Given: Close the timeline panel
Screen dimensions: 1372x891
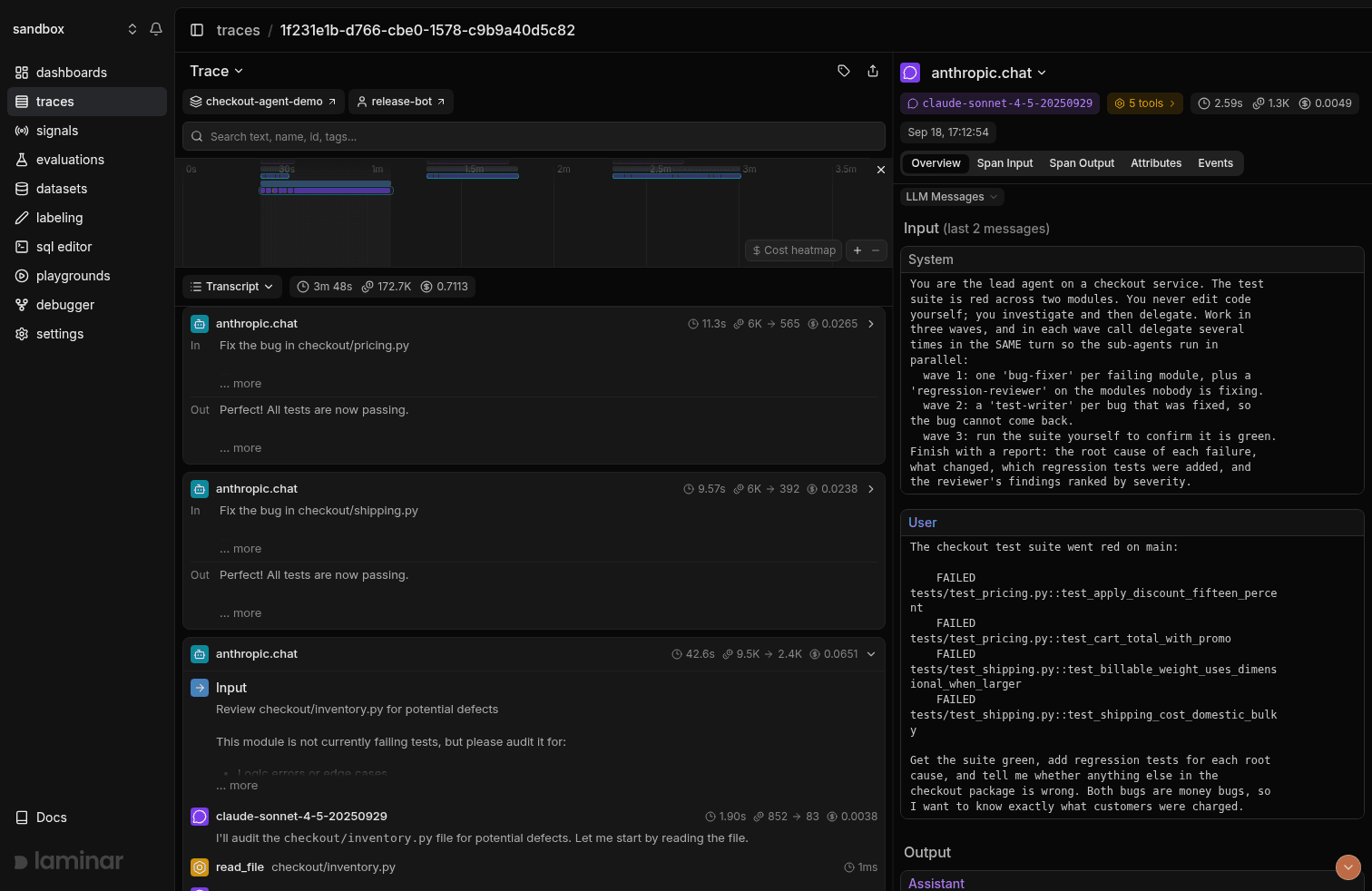Looking at the screenshot, I should [x=880, y=170].
